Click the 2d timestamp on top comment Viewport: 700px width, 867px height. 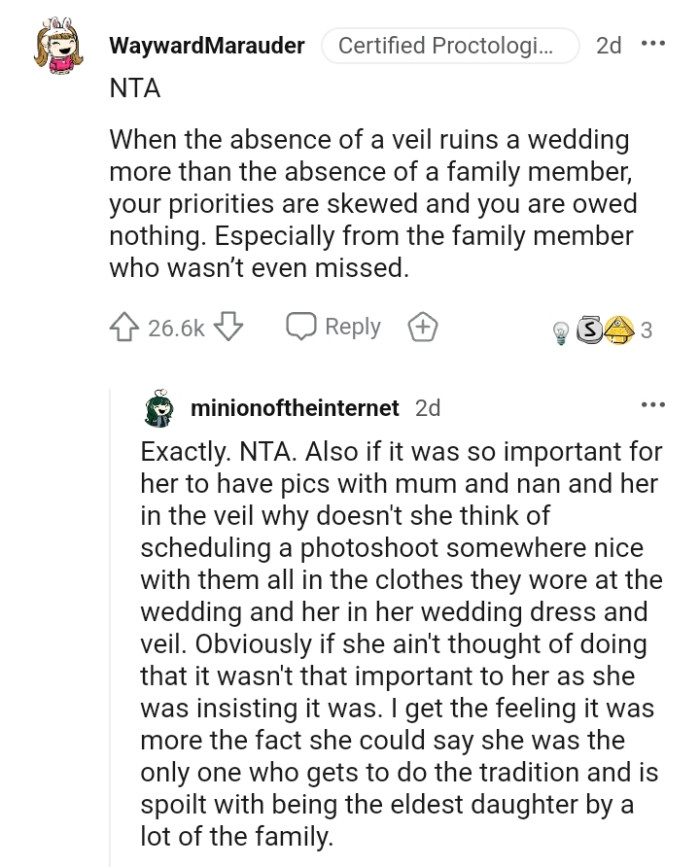click(x=608, y=45)
